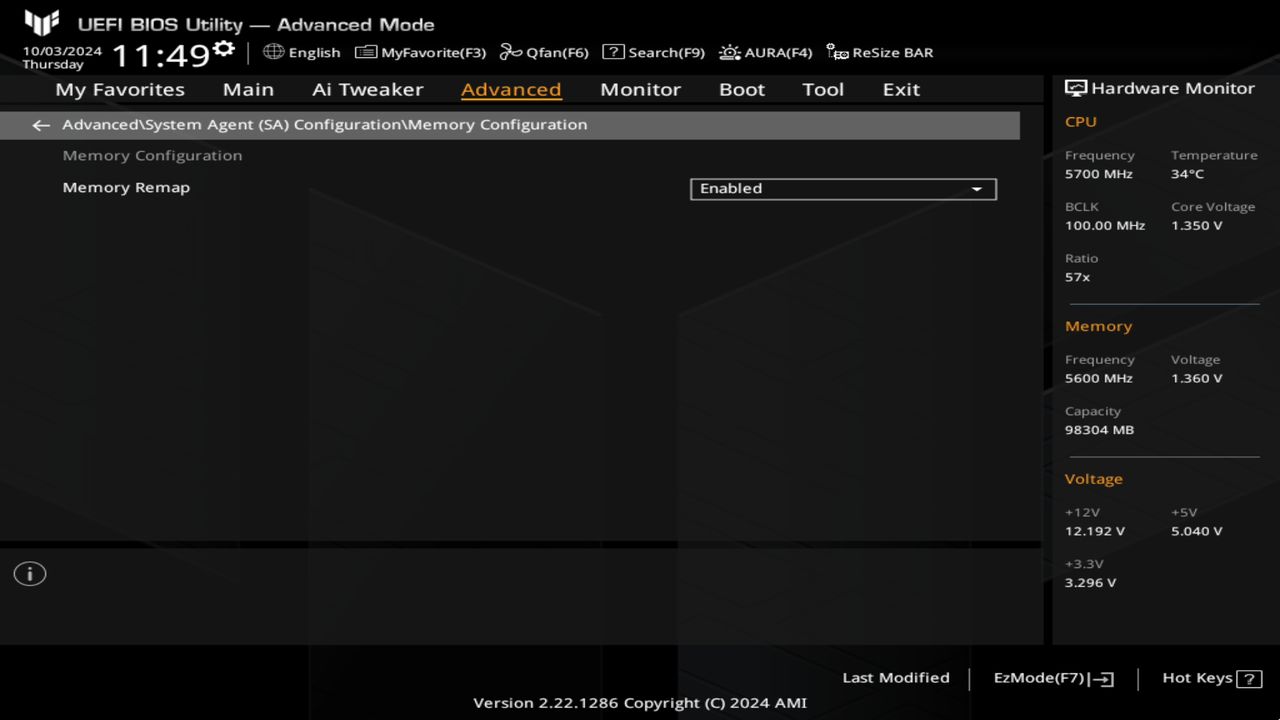Open the Exit tab
Image resolution: width=1280 pixels, height=720 pixels.
click(901, 89)
